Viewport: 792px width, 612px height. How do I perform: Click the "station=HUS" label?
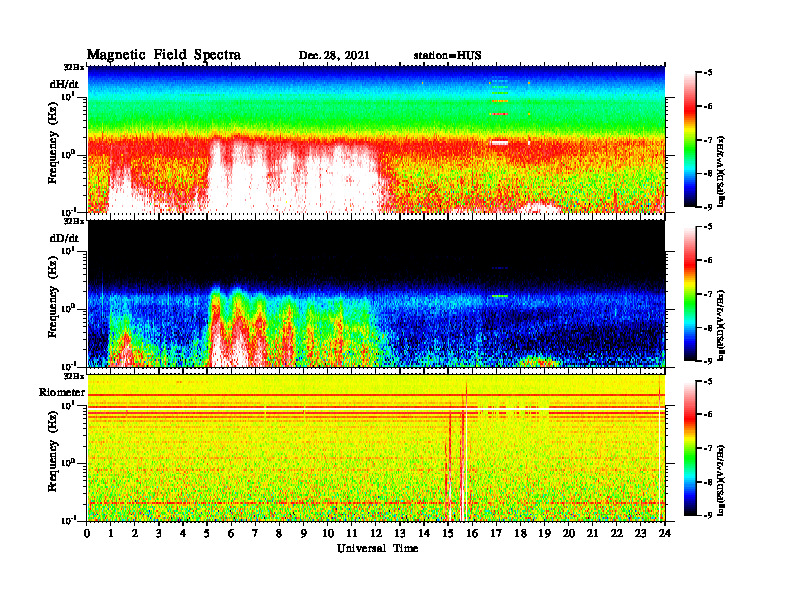pos(447,56)
